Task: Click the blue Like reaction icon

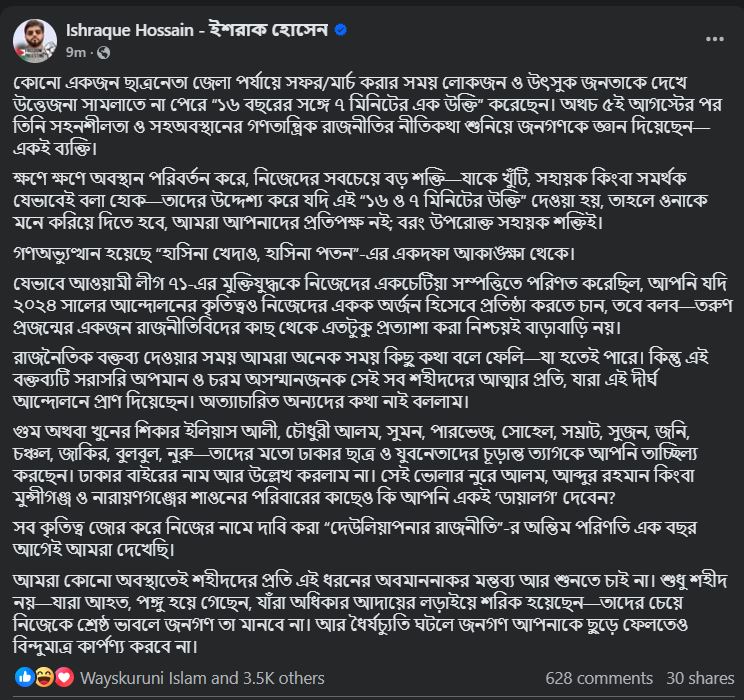Action: [24, 678]
